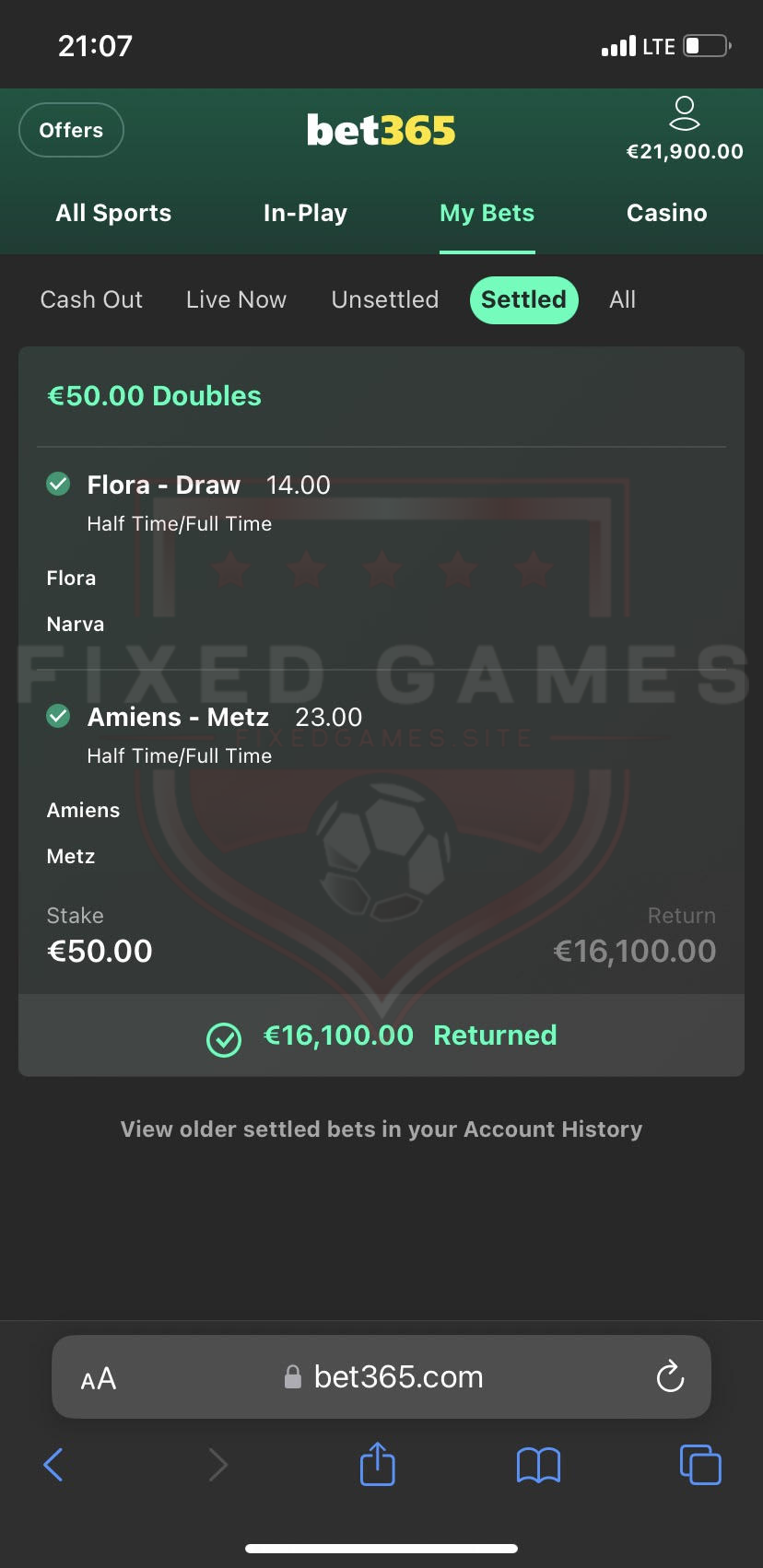Select the Cash Out filter

coord(91,299)
